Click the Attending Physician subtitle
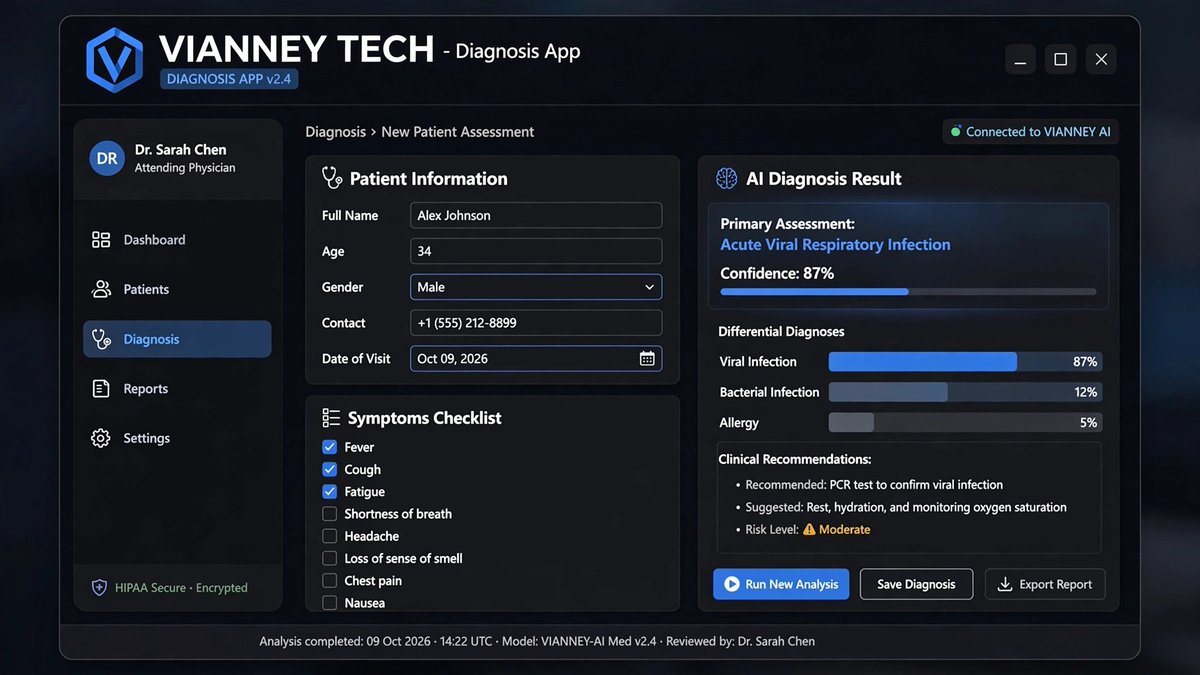 tap(185, 168)
